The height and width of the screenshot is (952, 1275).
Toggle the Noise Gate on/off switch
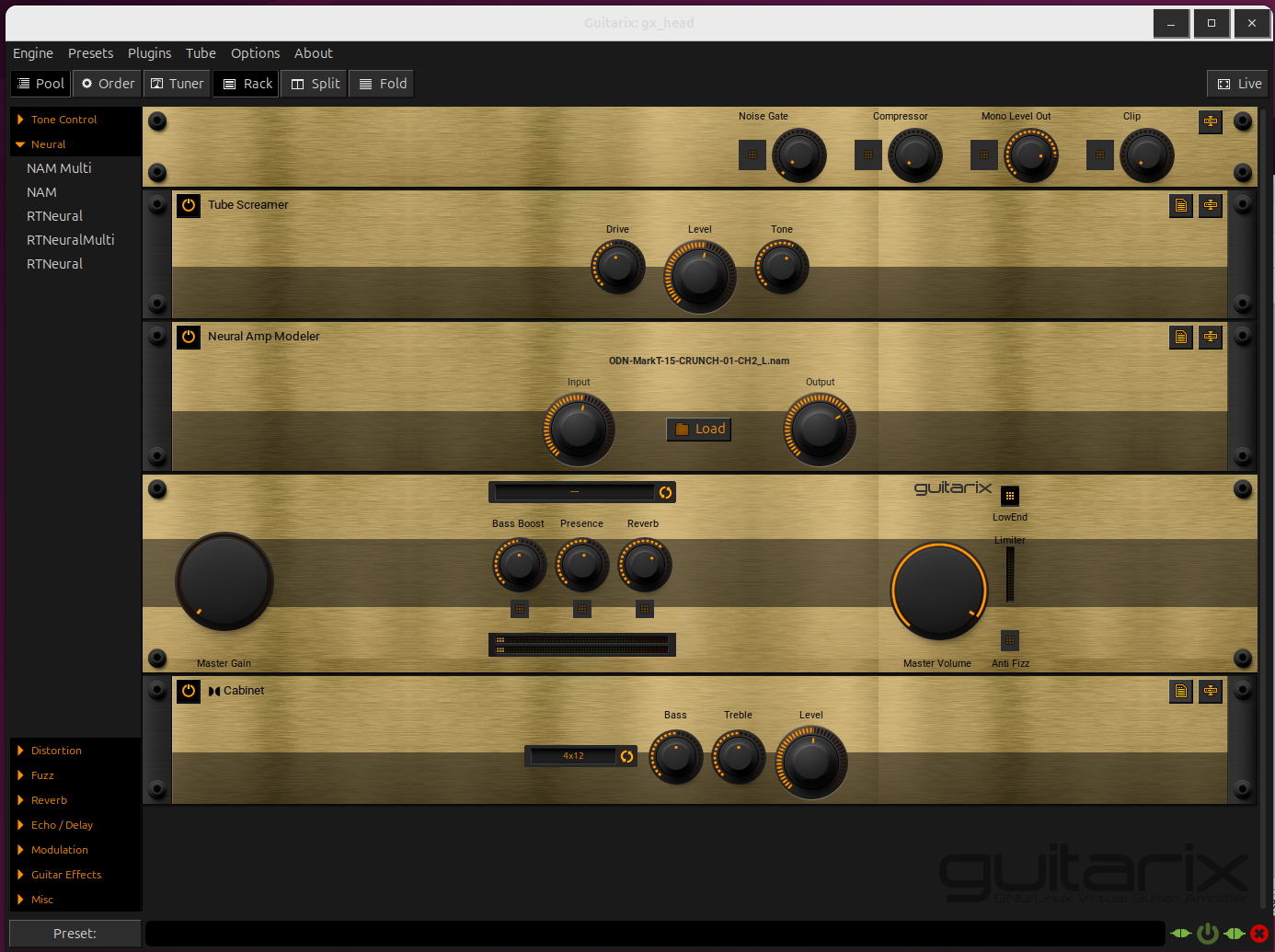(752, 155)
